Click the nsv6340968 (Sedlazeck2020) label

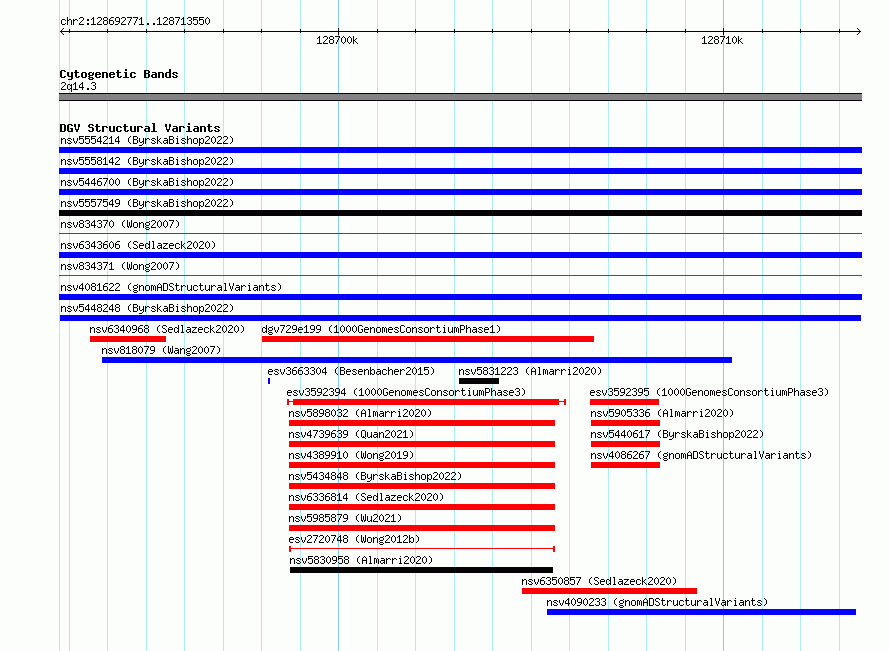[167, 329]
